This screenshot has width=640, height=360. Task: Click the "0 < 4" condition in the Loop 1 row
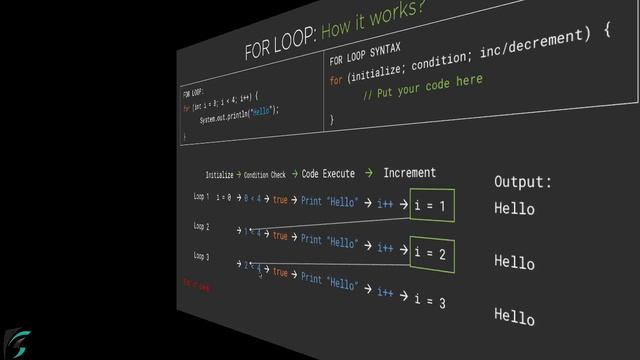click(252, 199)
